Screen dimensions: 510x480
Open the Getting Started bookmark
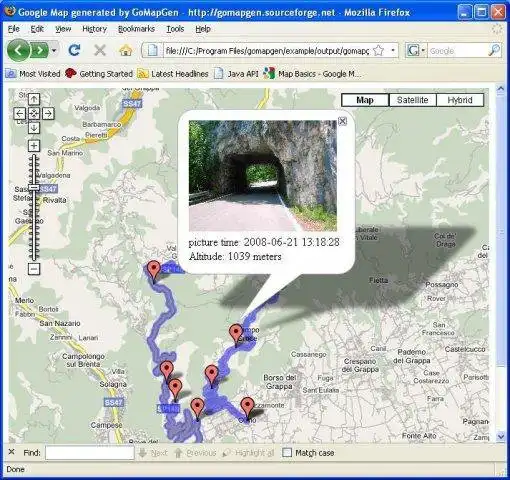click(99, 74)
